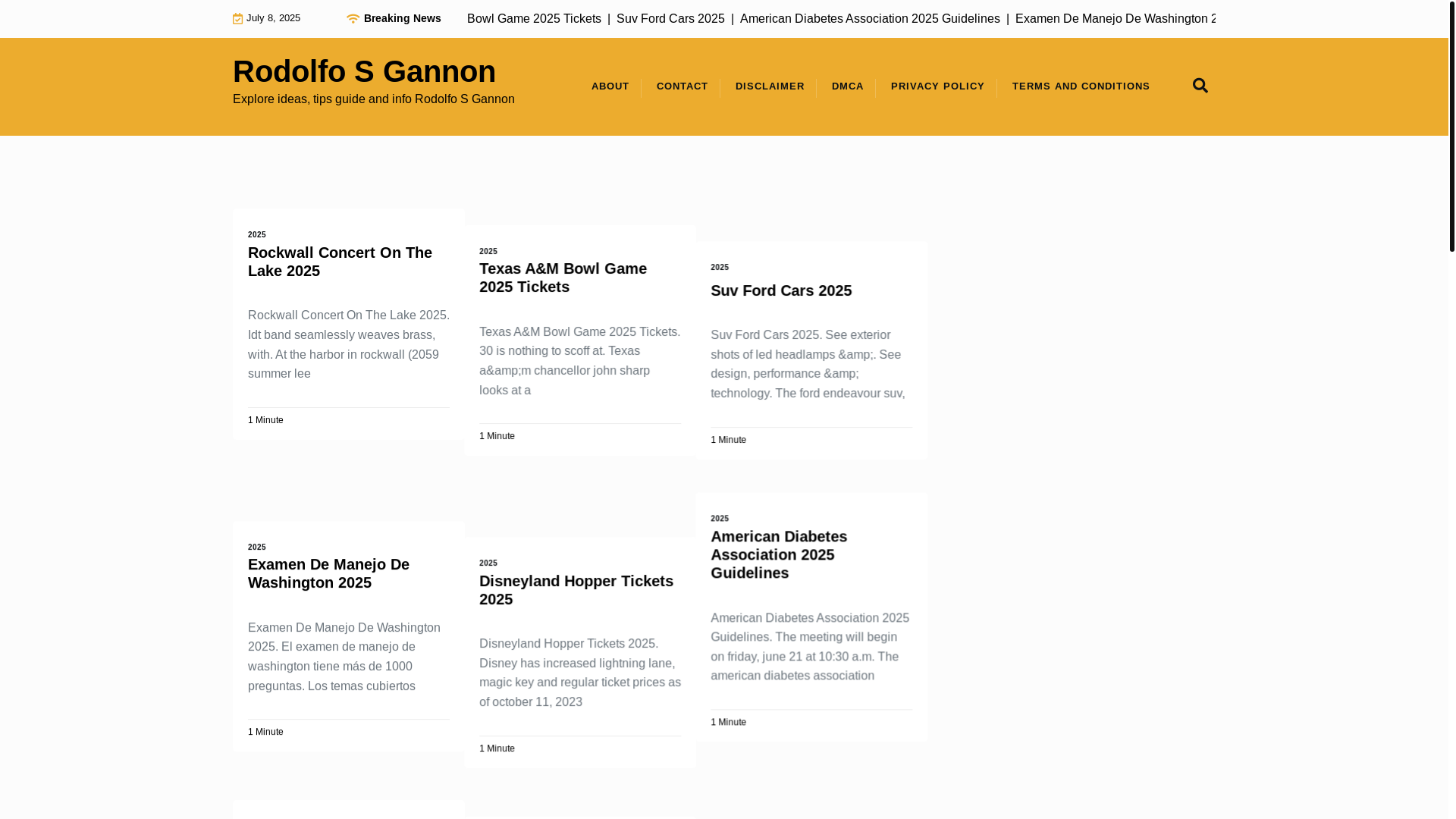The image size is (1456, 819).
Task: Click the Rockwall Concert excerpt paragraph
Action: click(349, 344)
